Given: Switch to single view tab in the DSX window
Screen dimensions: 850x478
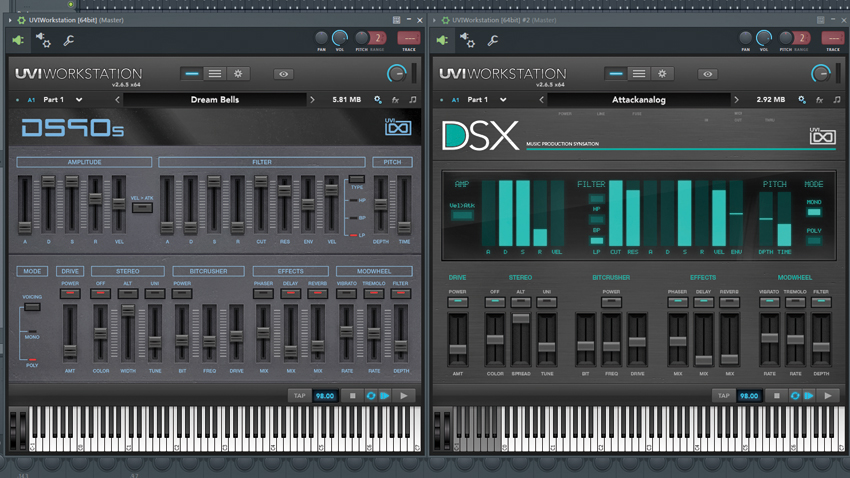Looking at the screenshot, I should (616, 74).
